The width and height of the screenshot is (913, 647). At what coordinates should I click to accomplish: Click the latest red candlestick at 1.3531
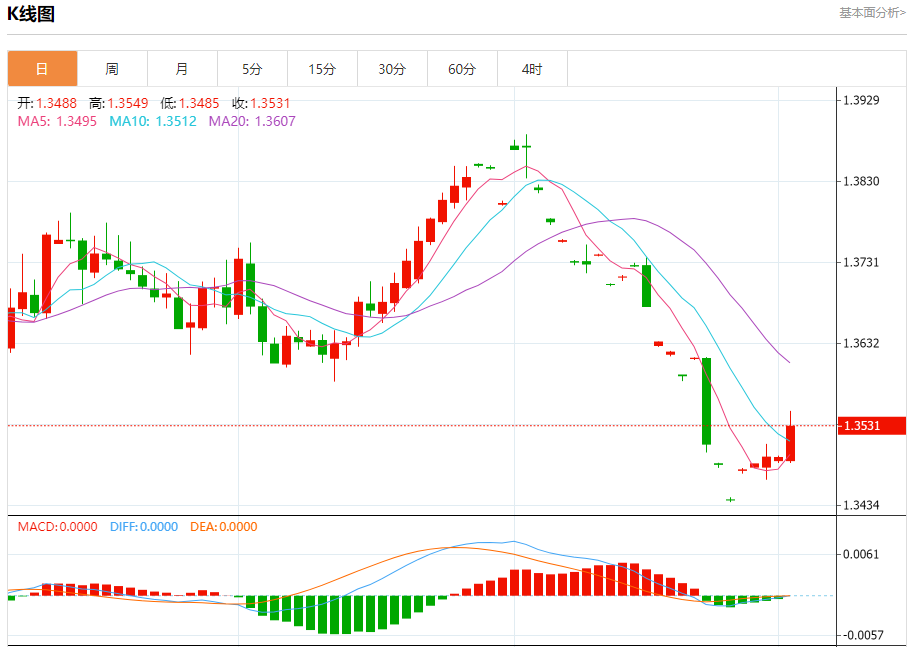click(x=790, y=443)
